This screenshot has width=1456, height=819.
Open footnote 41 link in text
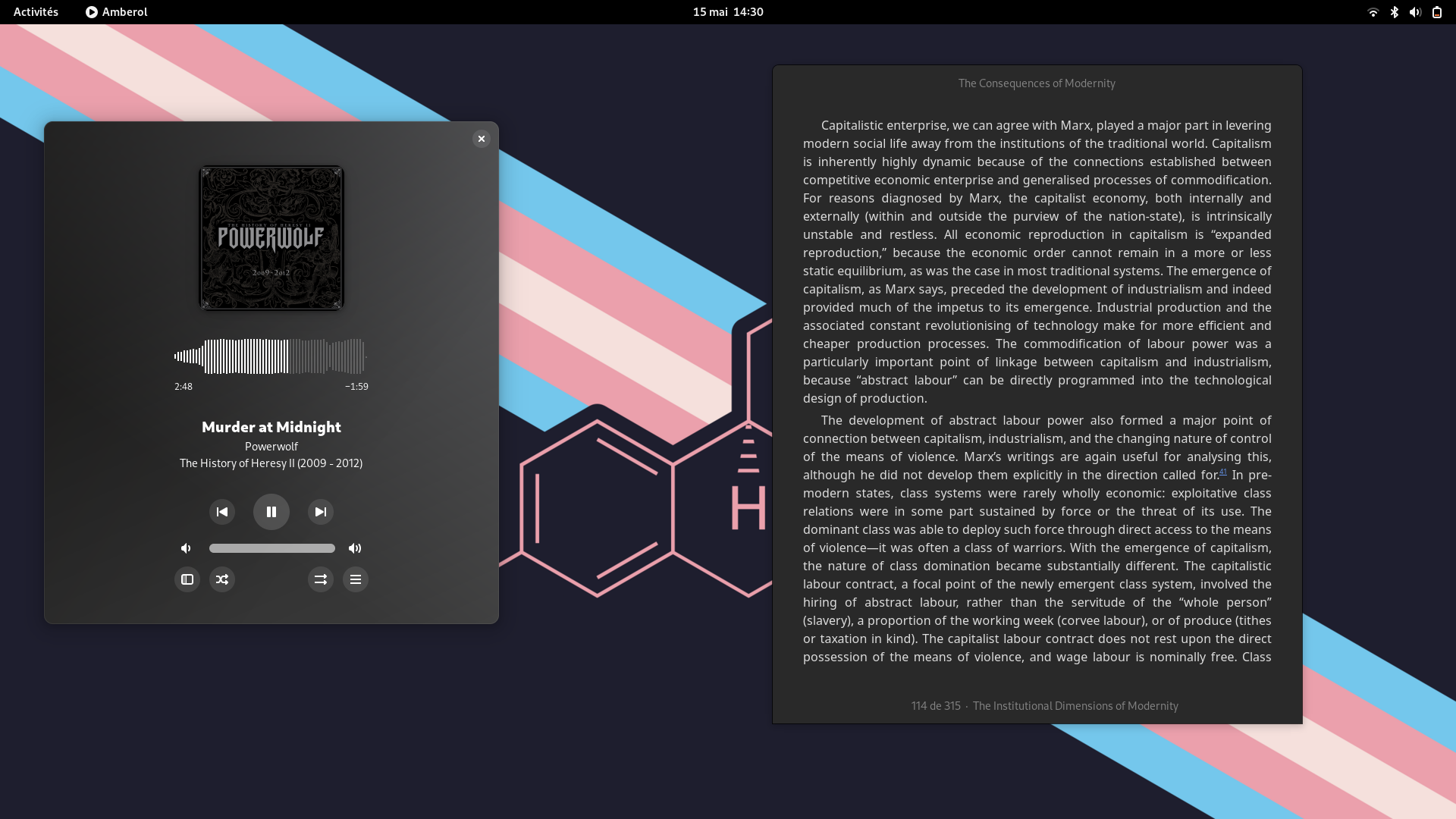[x=1223, y=472]
